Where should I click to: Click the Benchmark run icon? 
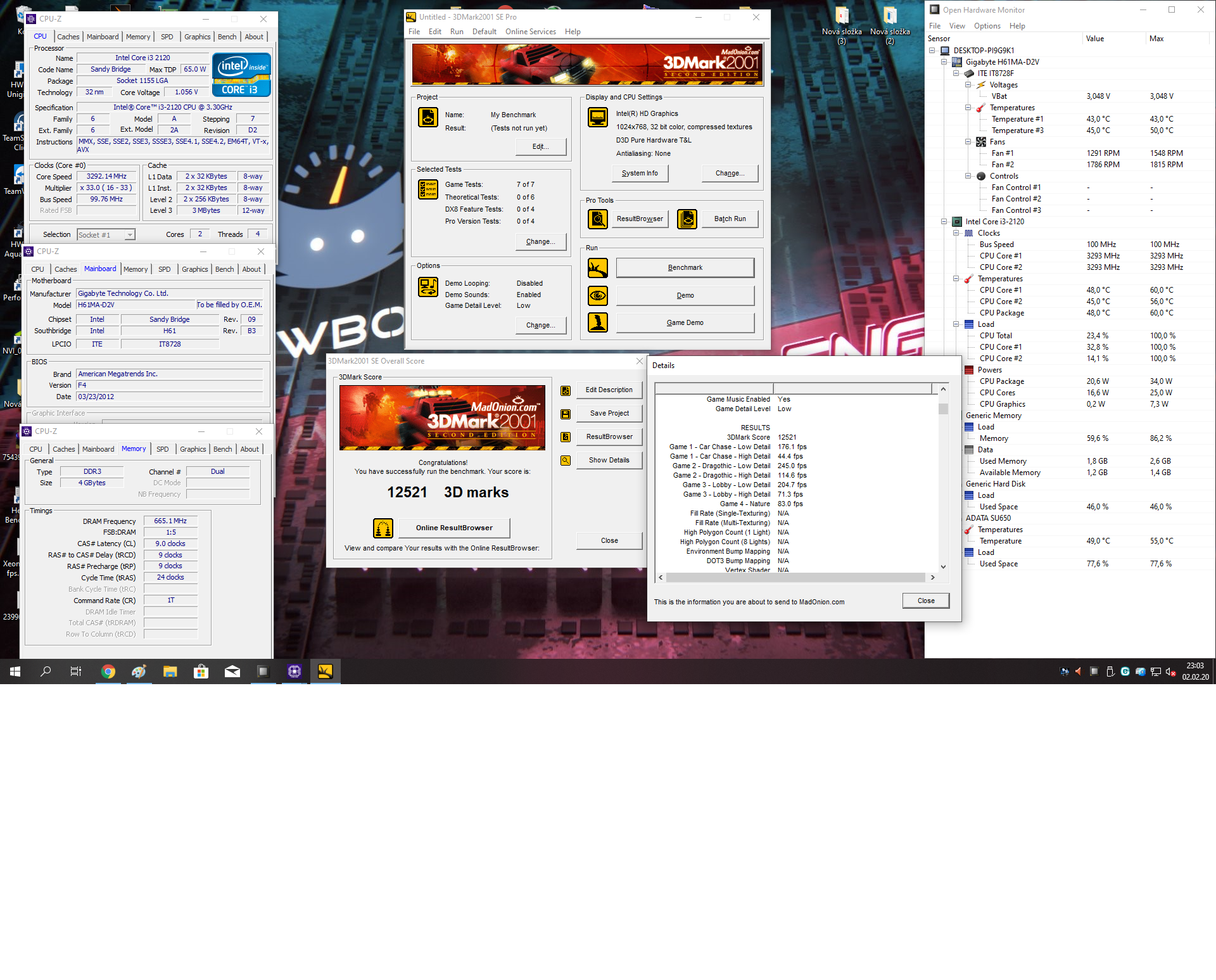(597, 268)
